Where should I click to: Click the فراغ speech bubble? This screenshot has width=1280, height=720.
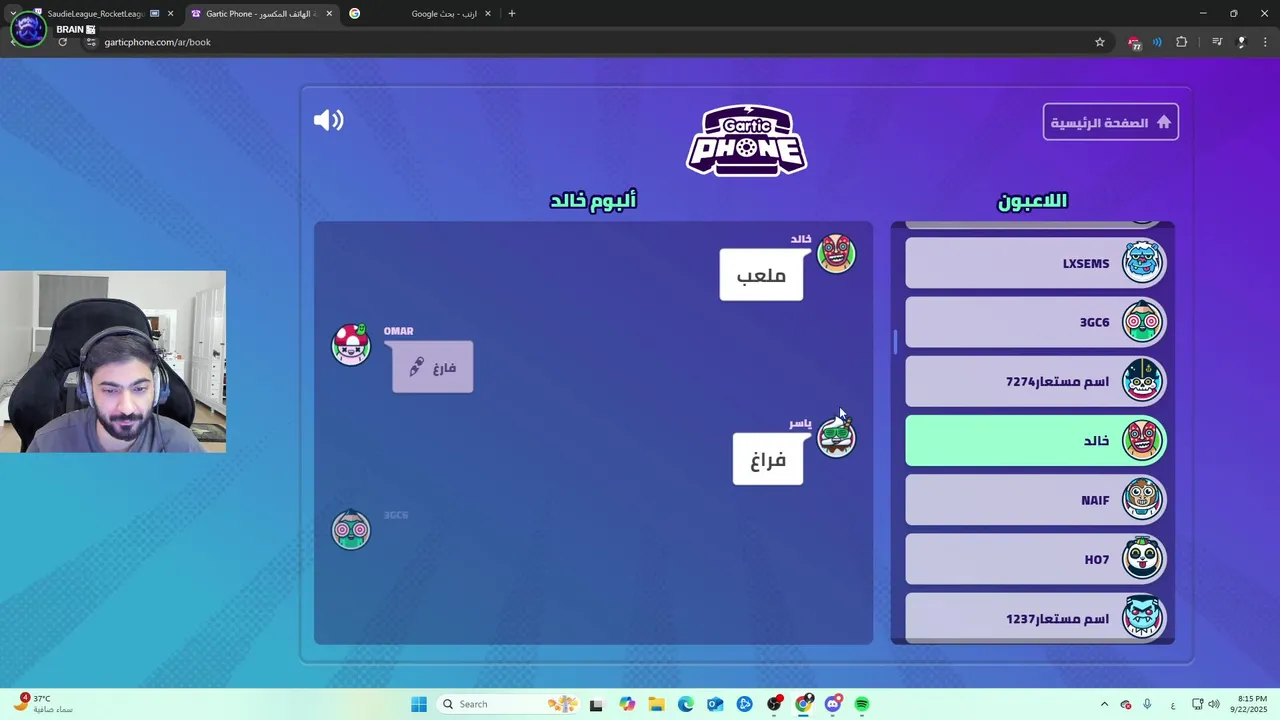pyautogui.click(x=768, y=459)
